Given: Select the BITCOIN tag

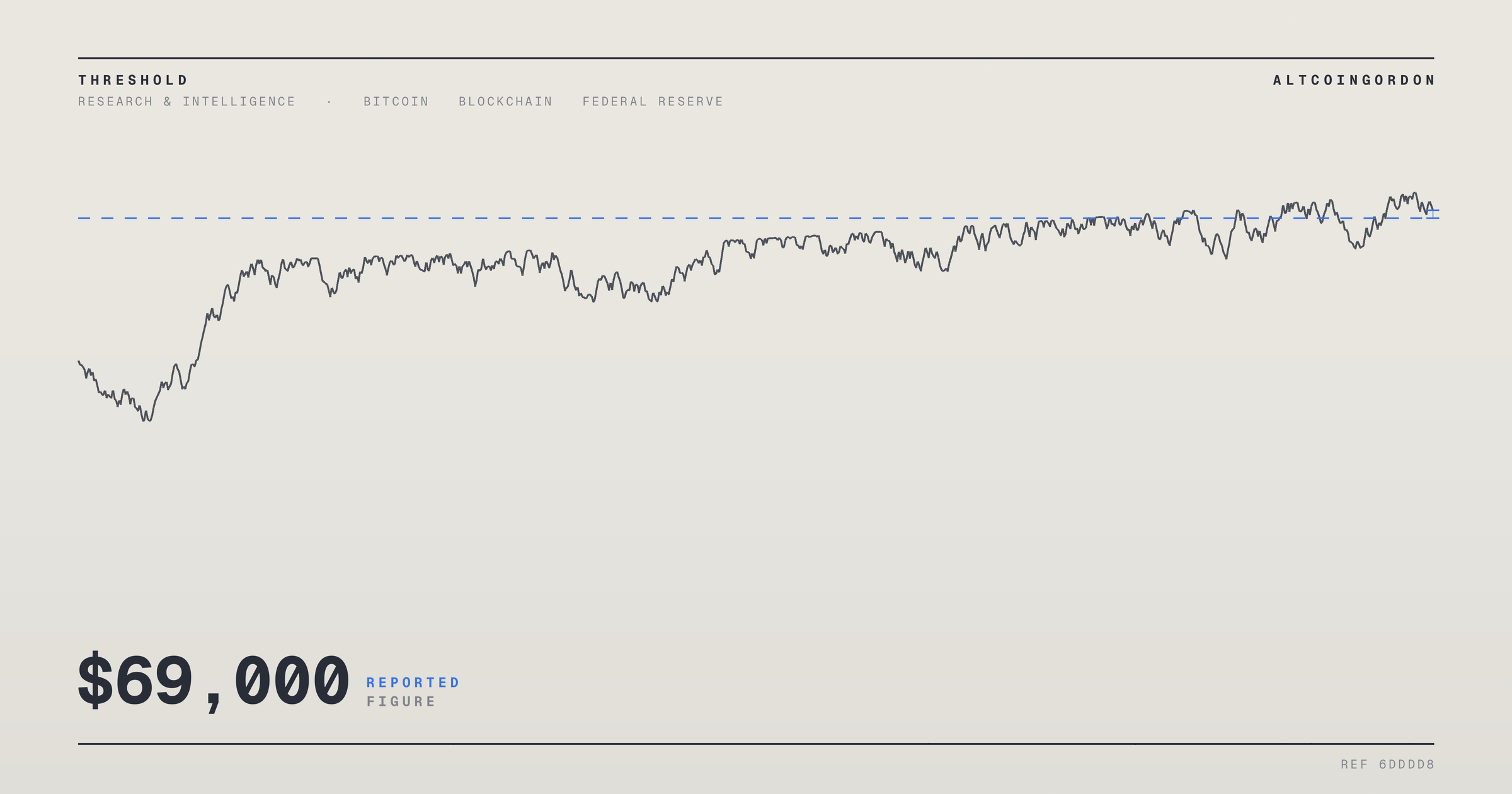Looking at the screenshot, I should (x=396, y=101).
